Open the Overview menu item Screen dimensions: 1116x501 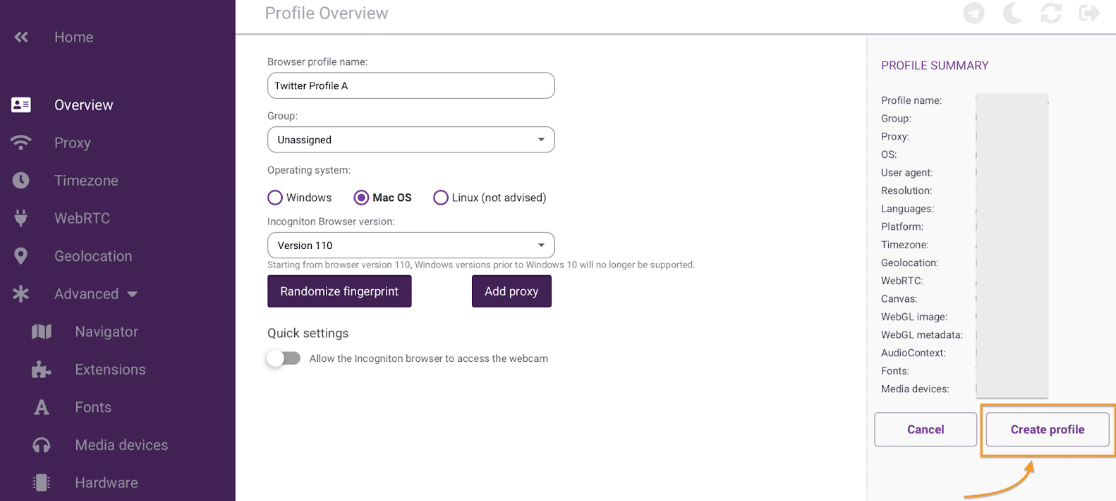pyautogui.click(x=83, y=105)
